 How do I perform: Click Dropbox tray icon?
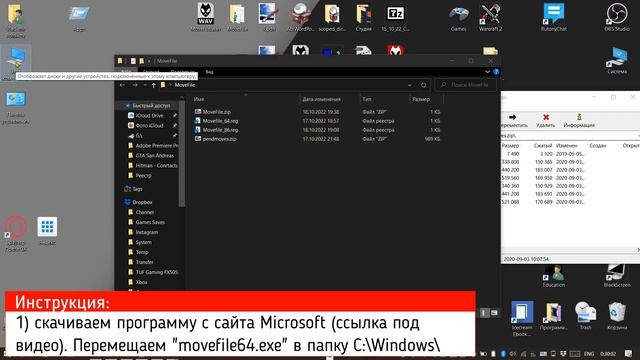pyautogui.click(x=563, y=353)
